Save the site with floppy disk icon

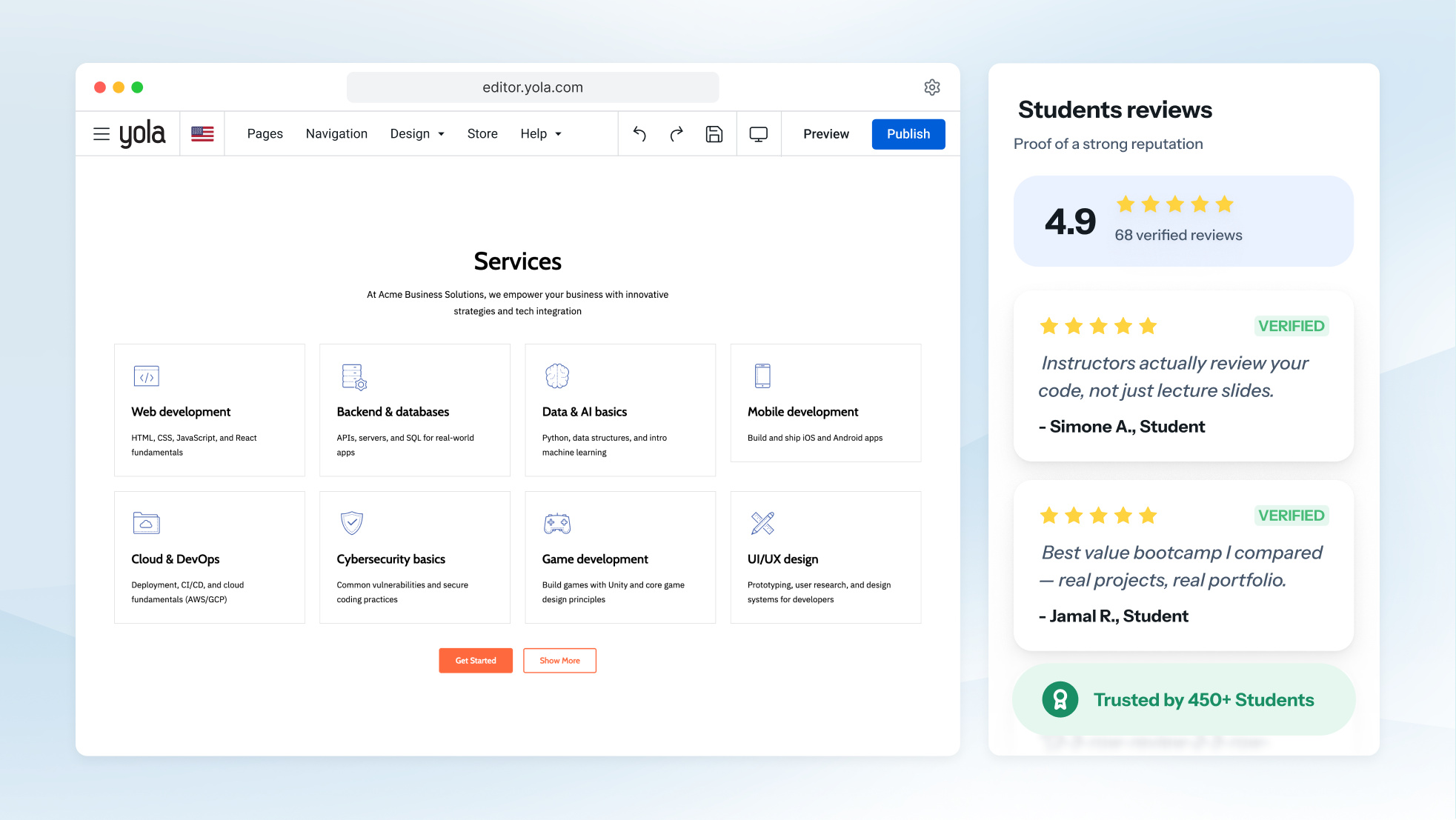714,134
